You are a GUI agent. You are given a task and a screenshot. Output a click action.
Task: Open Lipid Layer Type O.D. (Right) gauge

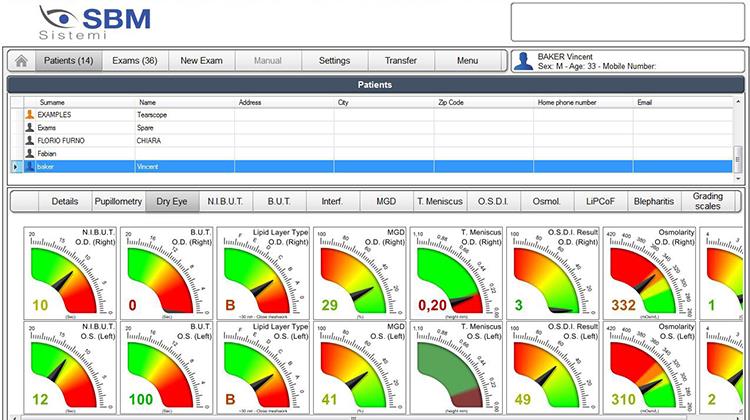tap(263, 273)
